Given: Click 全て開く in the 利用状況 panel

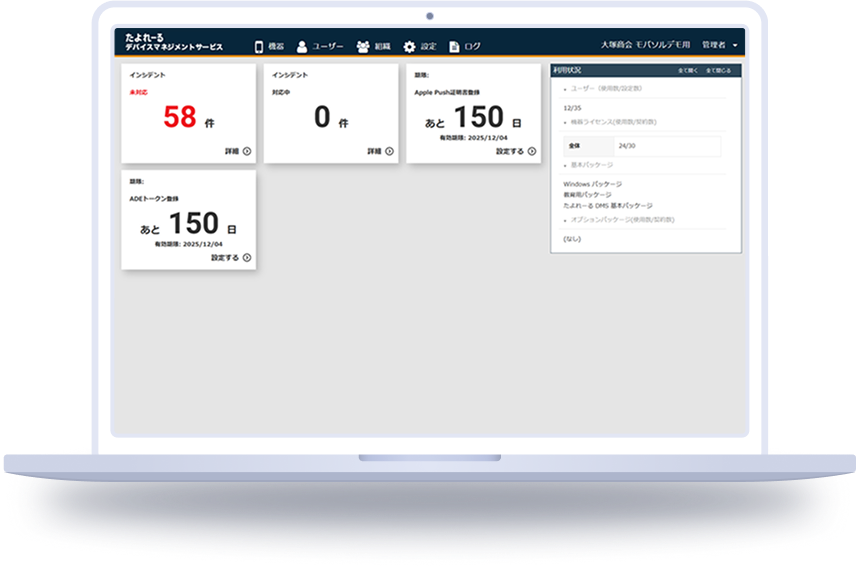Looking at the screenshot, I should [688, 71].
